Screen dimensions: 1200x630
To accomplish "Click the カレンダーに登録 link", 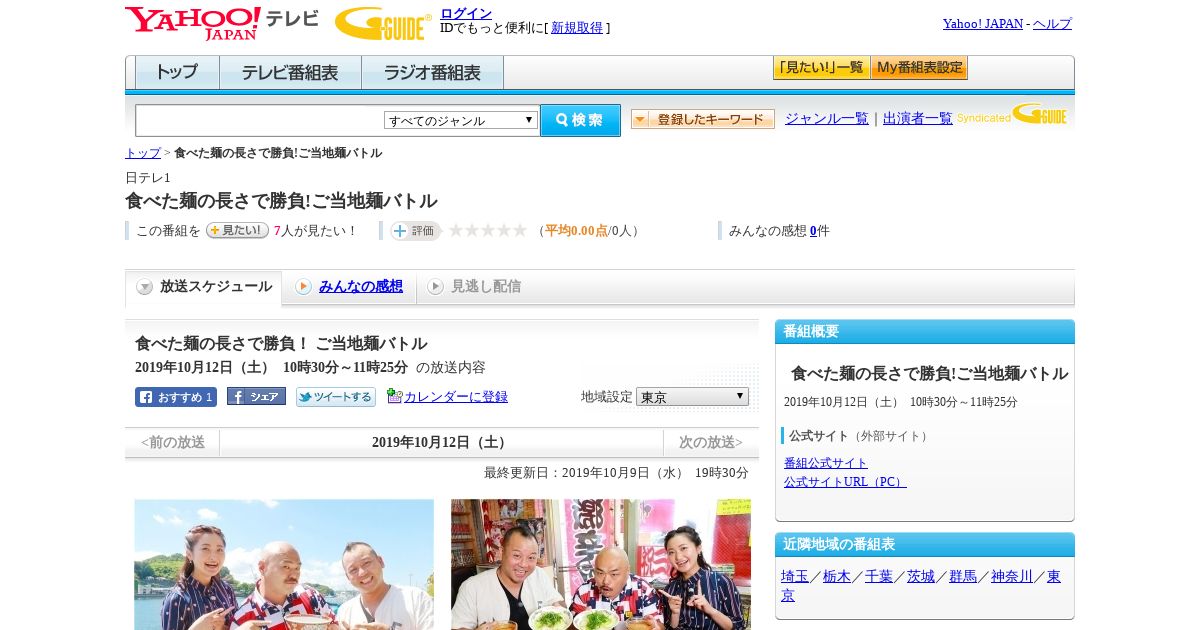I will 456,397.
